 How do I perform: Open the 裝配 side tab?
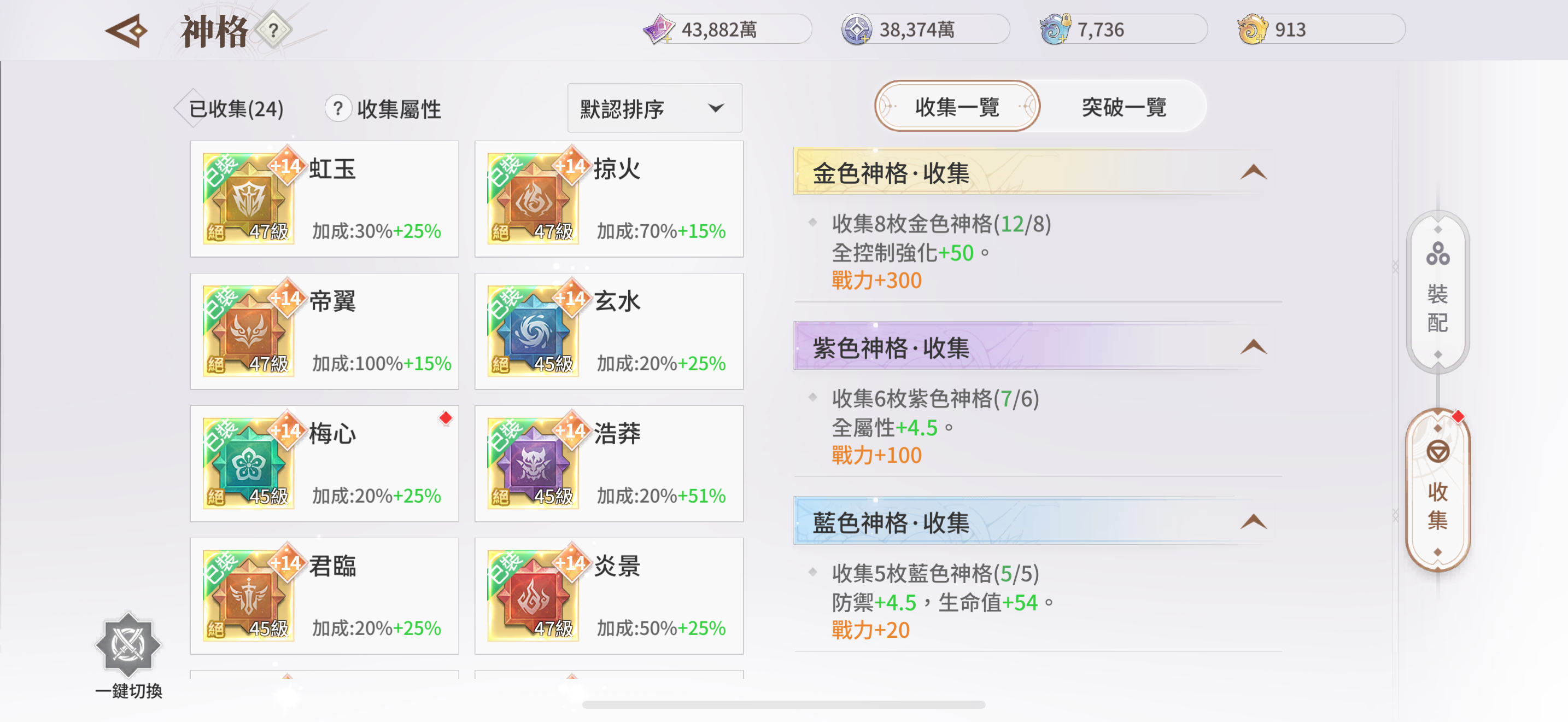tap(1437, 293)
